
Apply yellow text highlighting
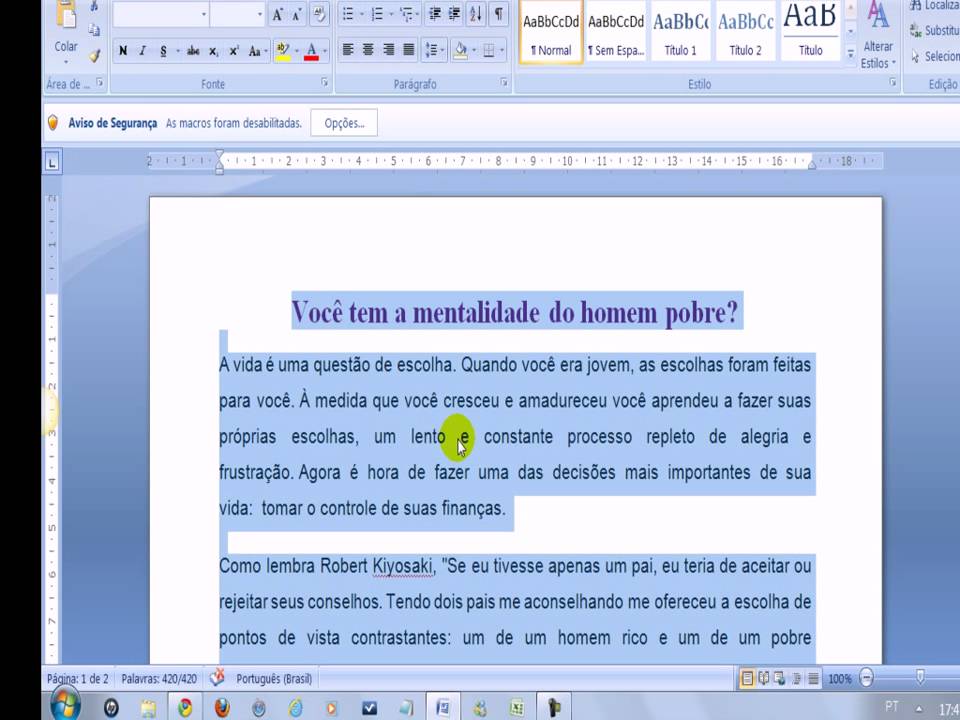[x=285, y=50]
